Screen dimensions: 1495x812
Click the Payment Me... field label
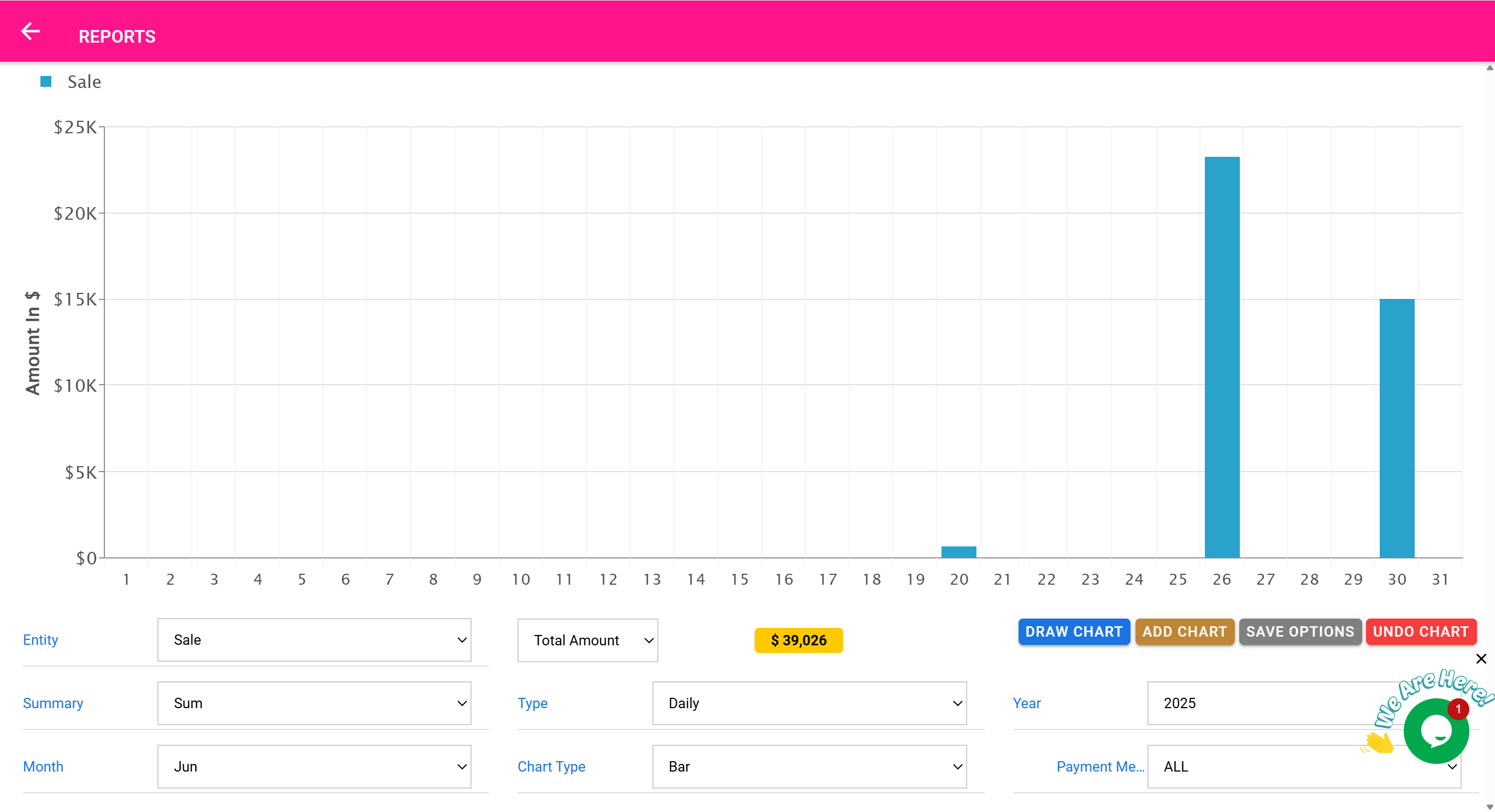click(x=1100, y=766)
